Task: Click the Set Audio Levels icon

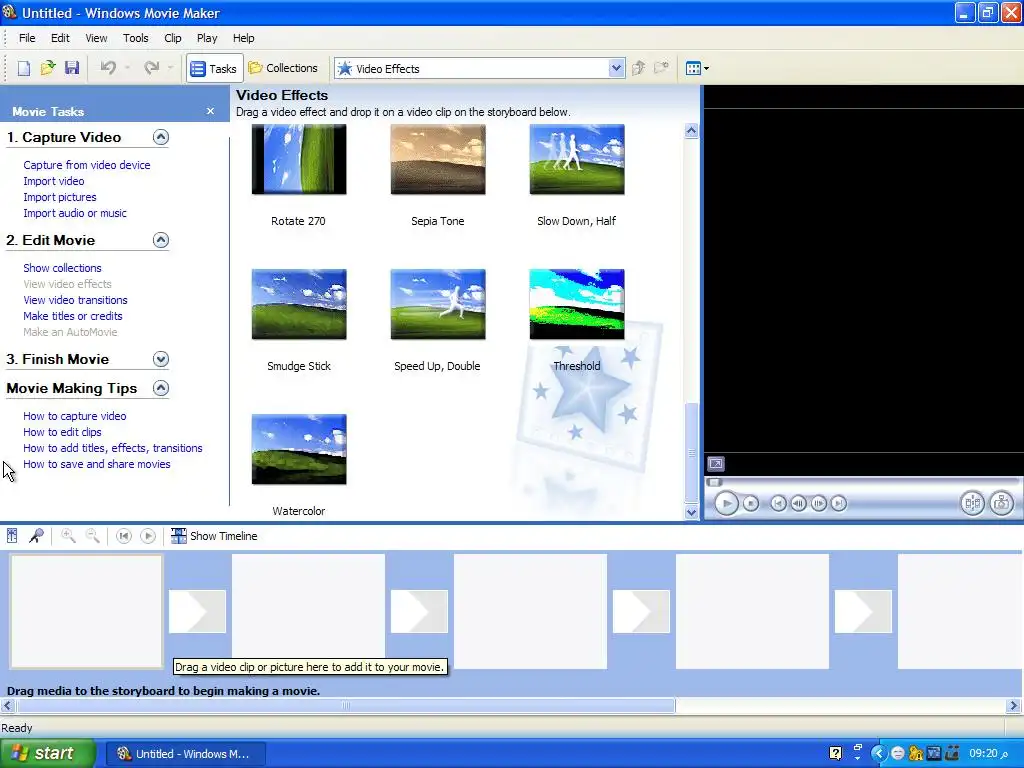Action: point(12,536)
